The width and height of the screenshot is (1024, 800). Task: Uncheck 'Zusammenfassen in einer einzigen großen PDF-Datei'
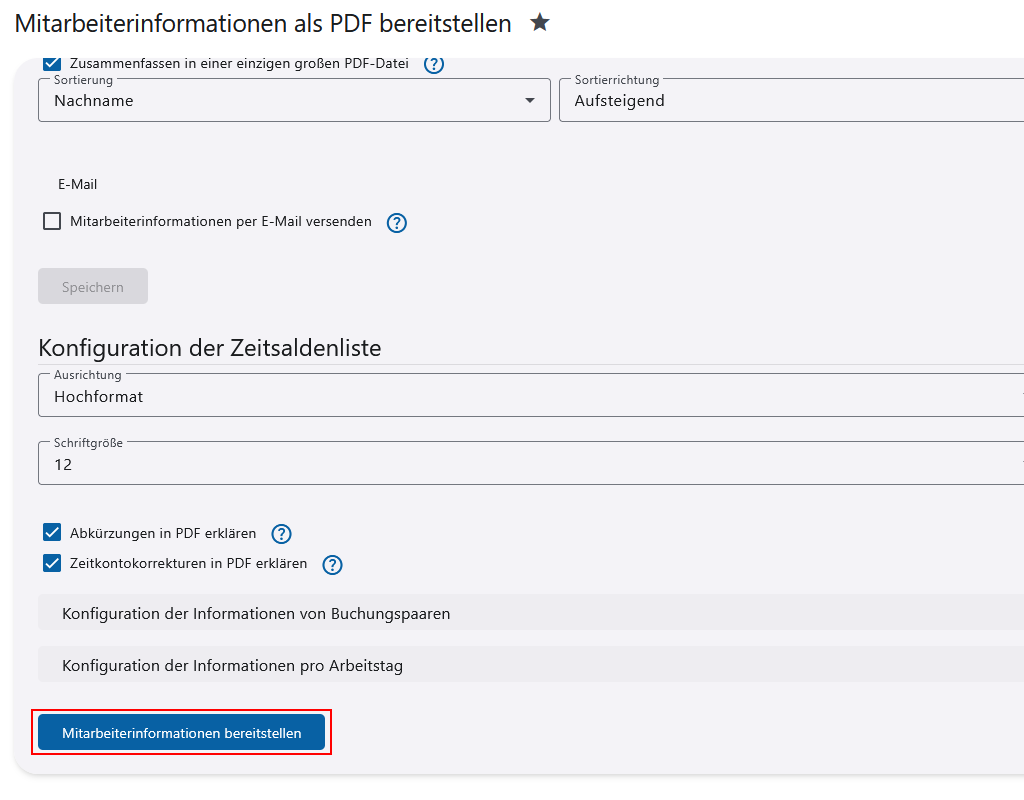pyautogui.click(x=51, y=63)
